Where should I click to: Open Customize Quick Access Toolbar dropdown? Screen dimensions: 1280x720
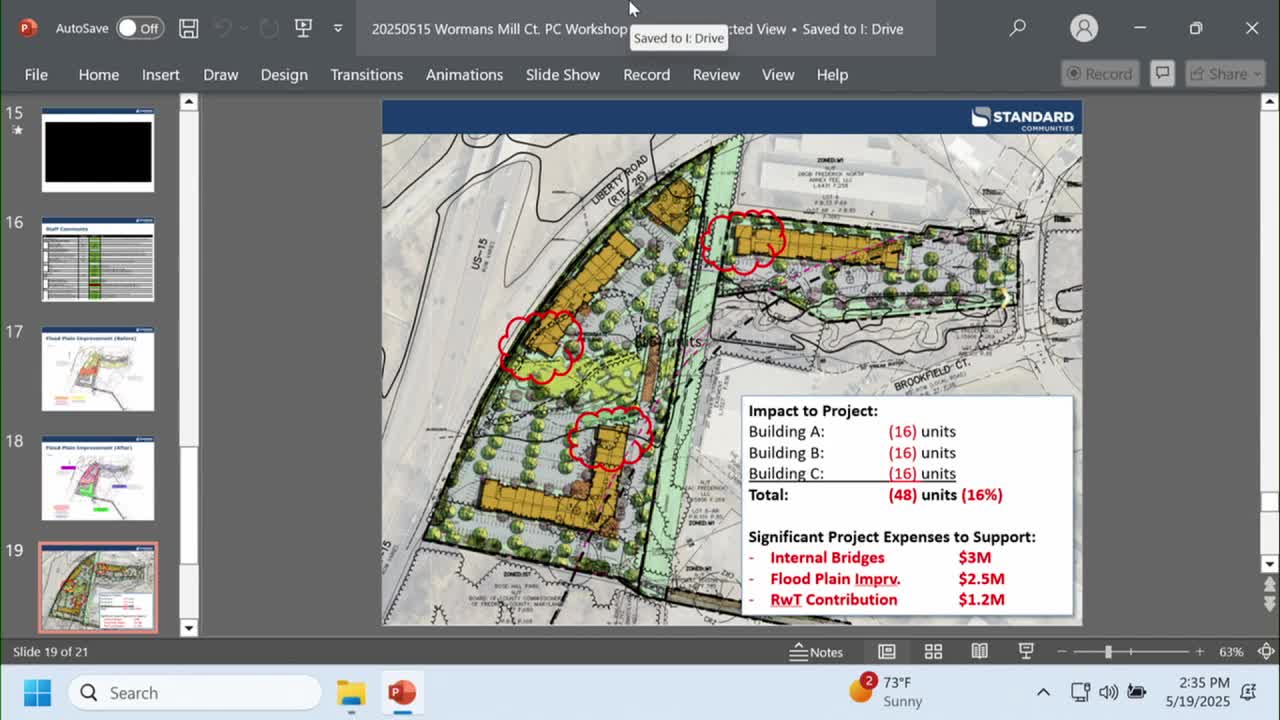tap(338, 28)
